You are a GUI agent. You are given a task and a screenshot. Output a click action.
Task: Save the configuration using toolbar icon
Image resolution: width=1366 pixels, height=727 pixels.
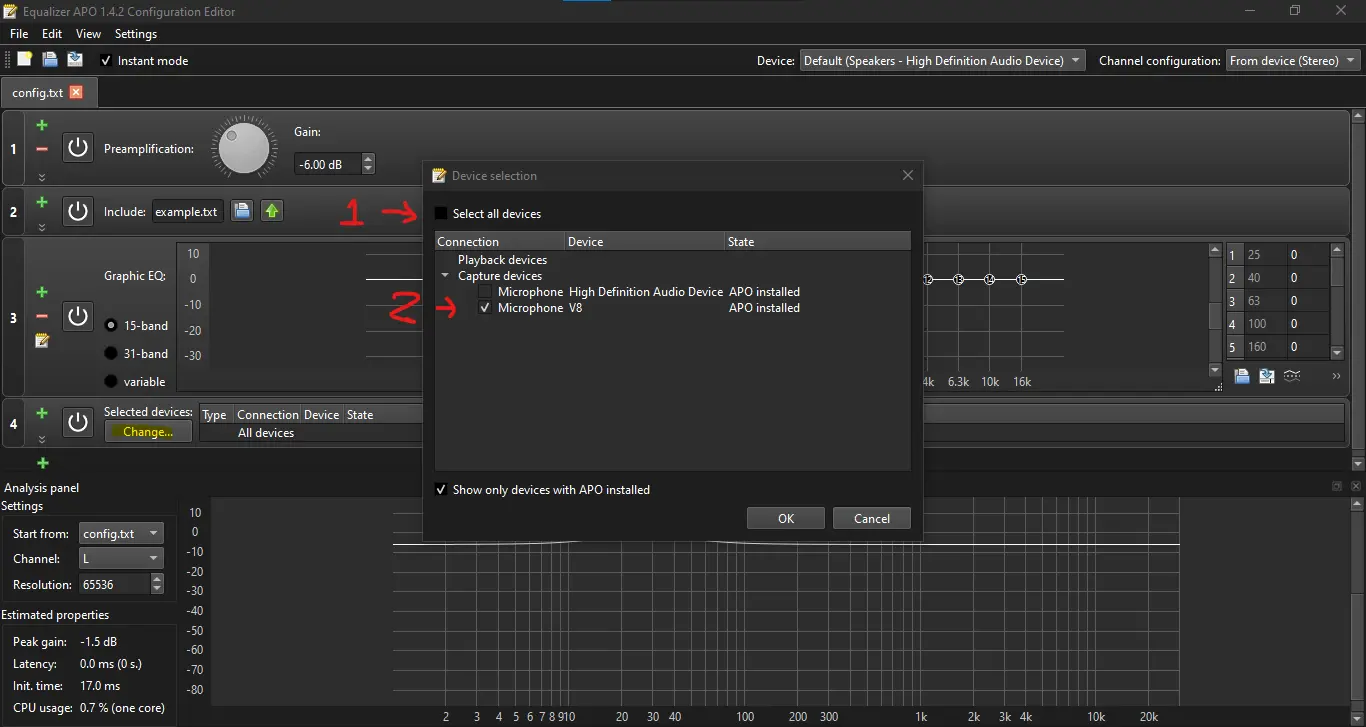[74, 60]
